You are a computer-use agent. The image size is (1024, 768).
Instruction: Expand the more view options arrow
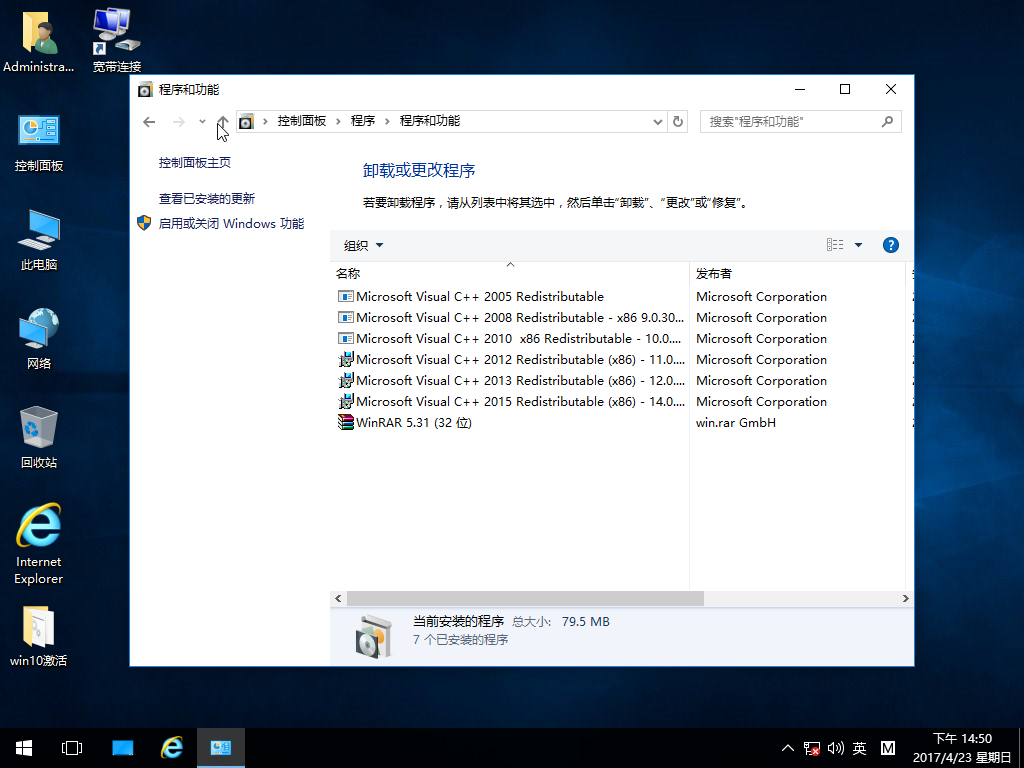pos(858,245)
